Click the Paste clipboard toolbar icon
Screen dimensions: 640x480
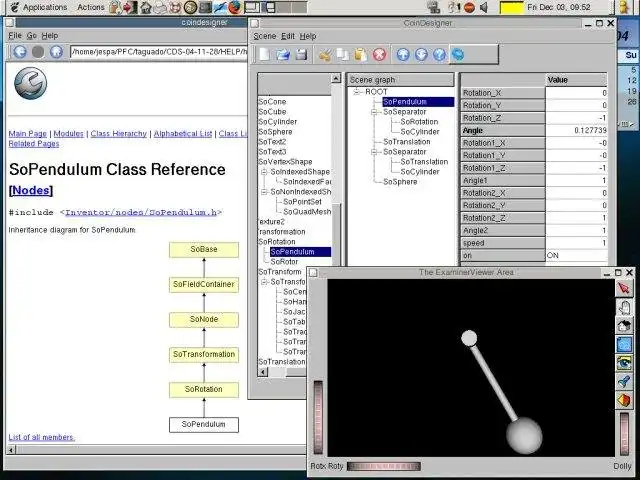360,54
